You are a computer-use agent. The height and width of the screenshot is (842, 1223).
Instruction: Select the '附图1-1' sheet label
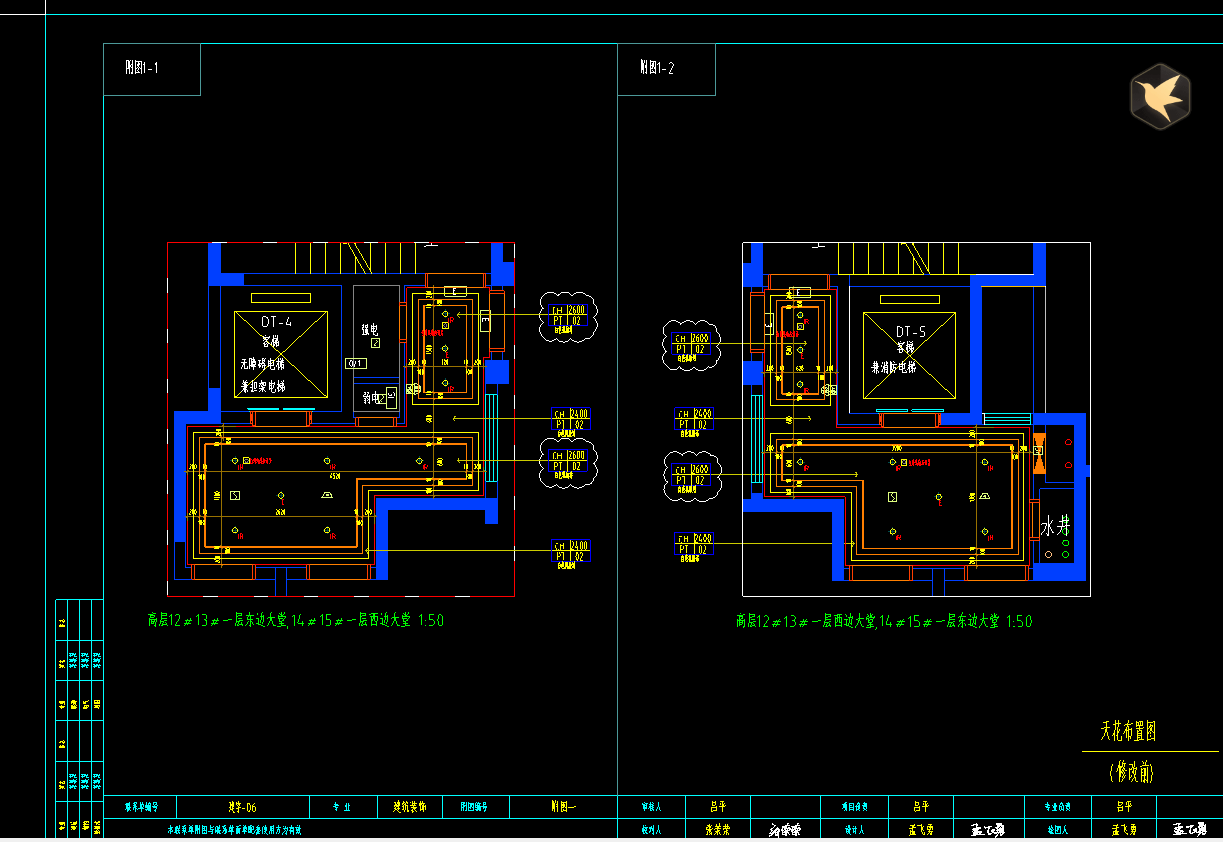[141, 68]
